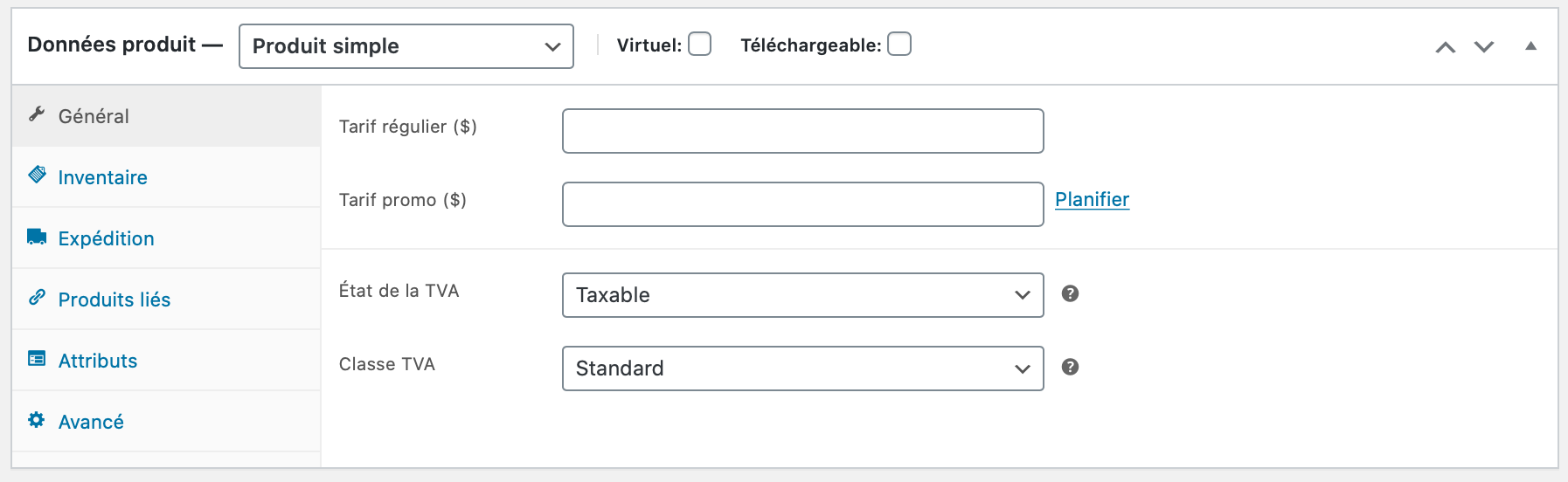Click the Avancé gear icon

pos(37,420)
